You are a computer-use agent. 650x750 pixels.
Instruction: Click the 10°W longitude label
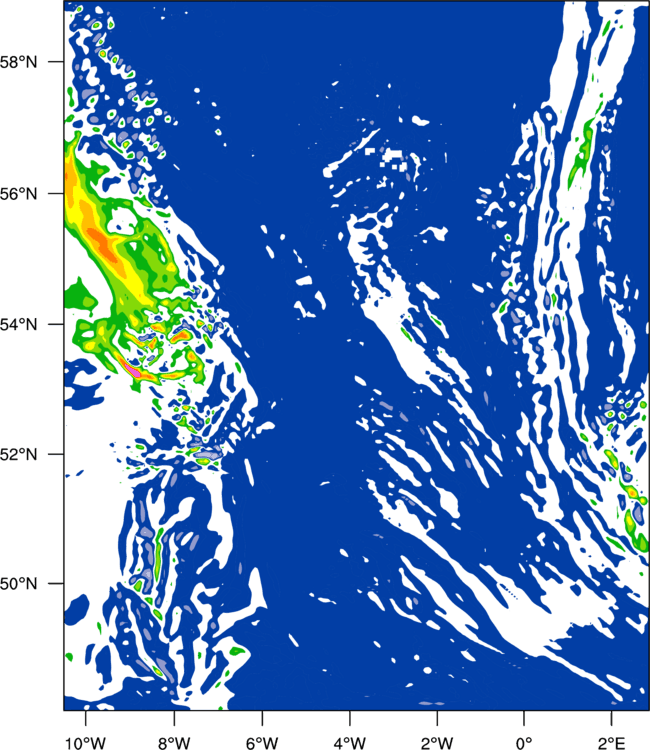86,743
